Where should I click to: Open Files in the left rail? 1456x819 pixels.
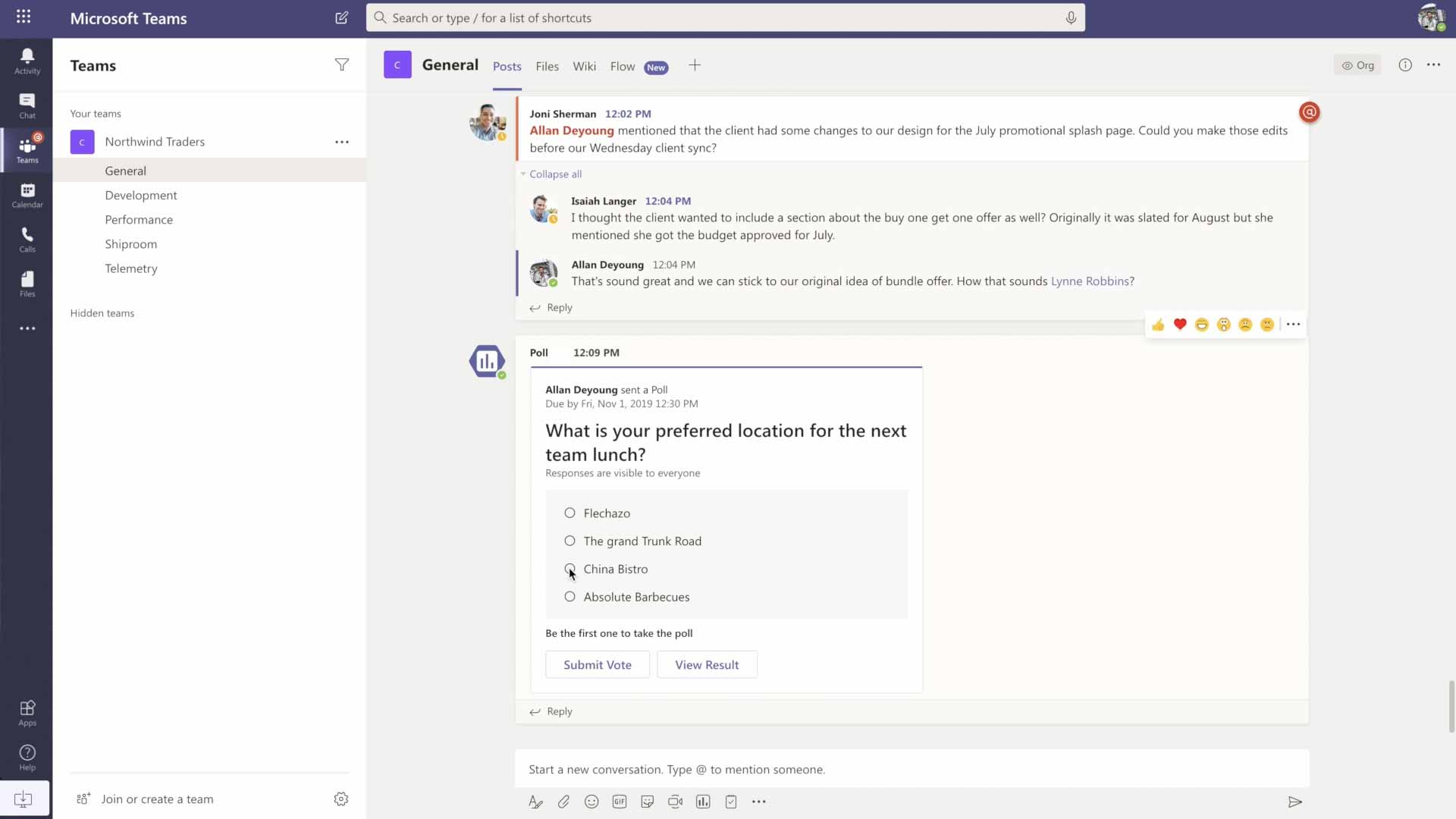27,284
